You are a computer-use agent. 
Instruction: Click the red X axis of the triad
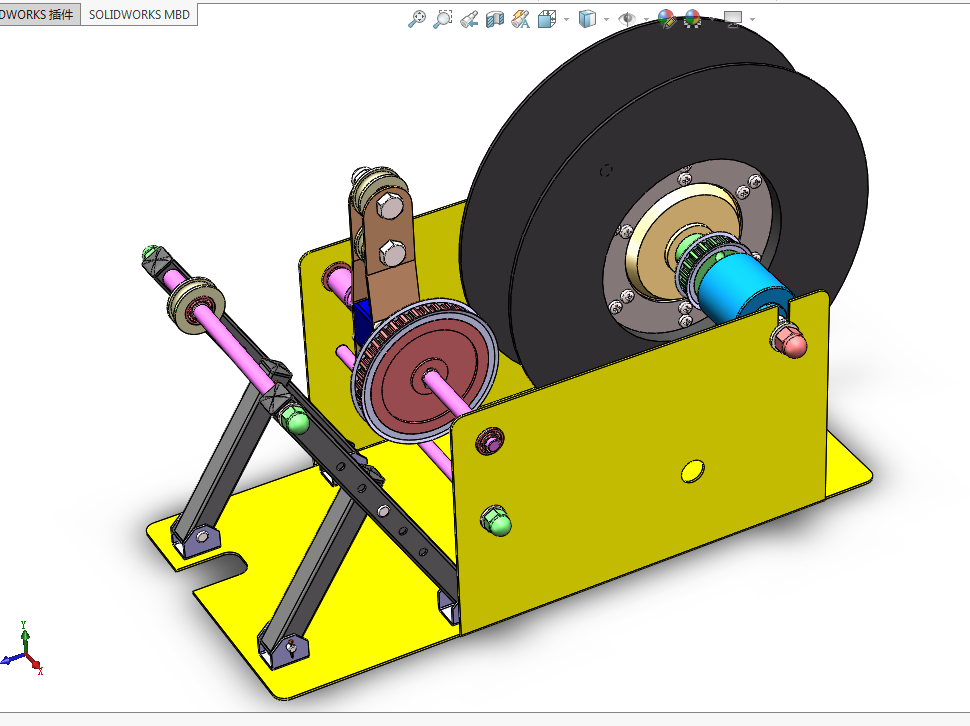35,664
